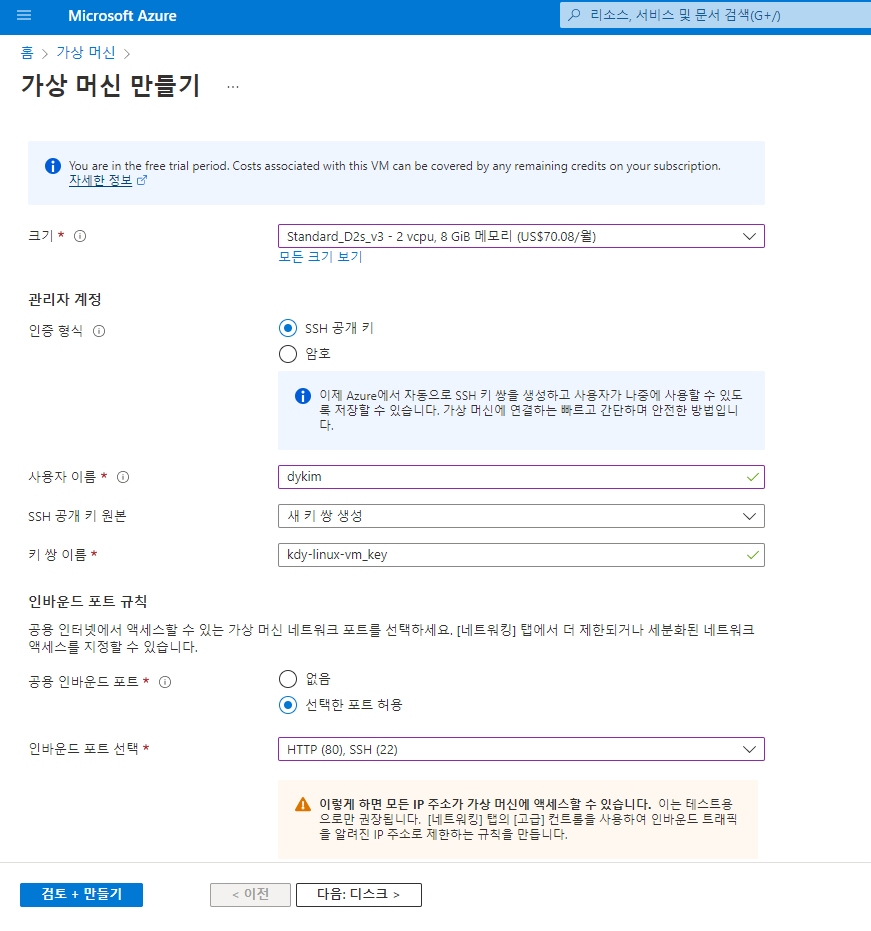This screenshot has height=931, width=871.
Task: Click green checkmark in 키 쌍 이름 field
Action: point(752,555)
